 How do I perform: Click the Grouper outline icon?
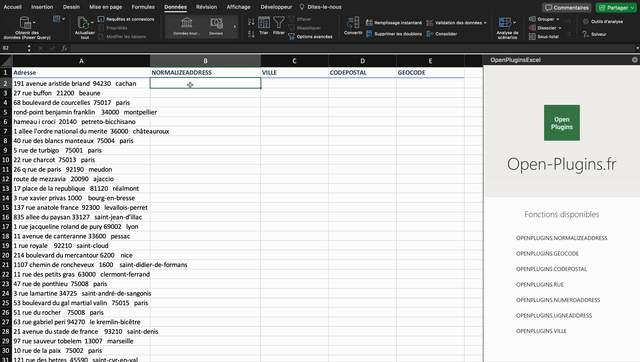click(532, 19)
